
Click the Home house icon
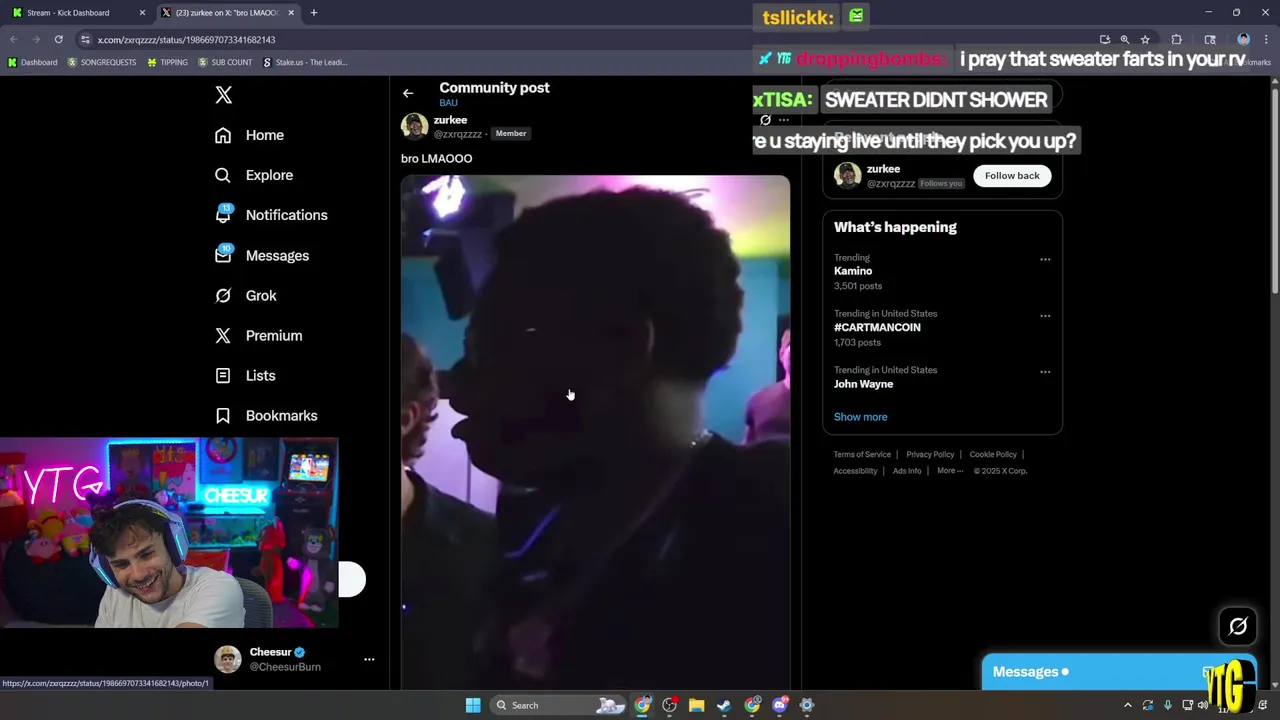tap(223, 135)
